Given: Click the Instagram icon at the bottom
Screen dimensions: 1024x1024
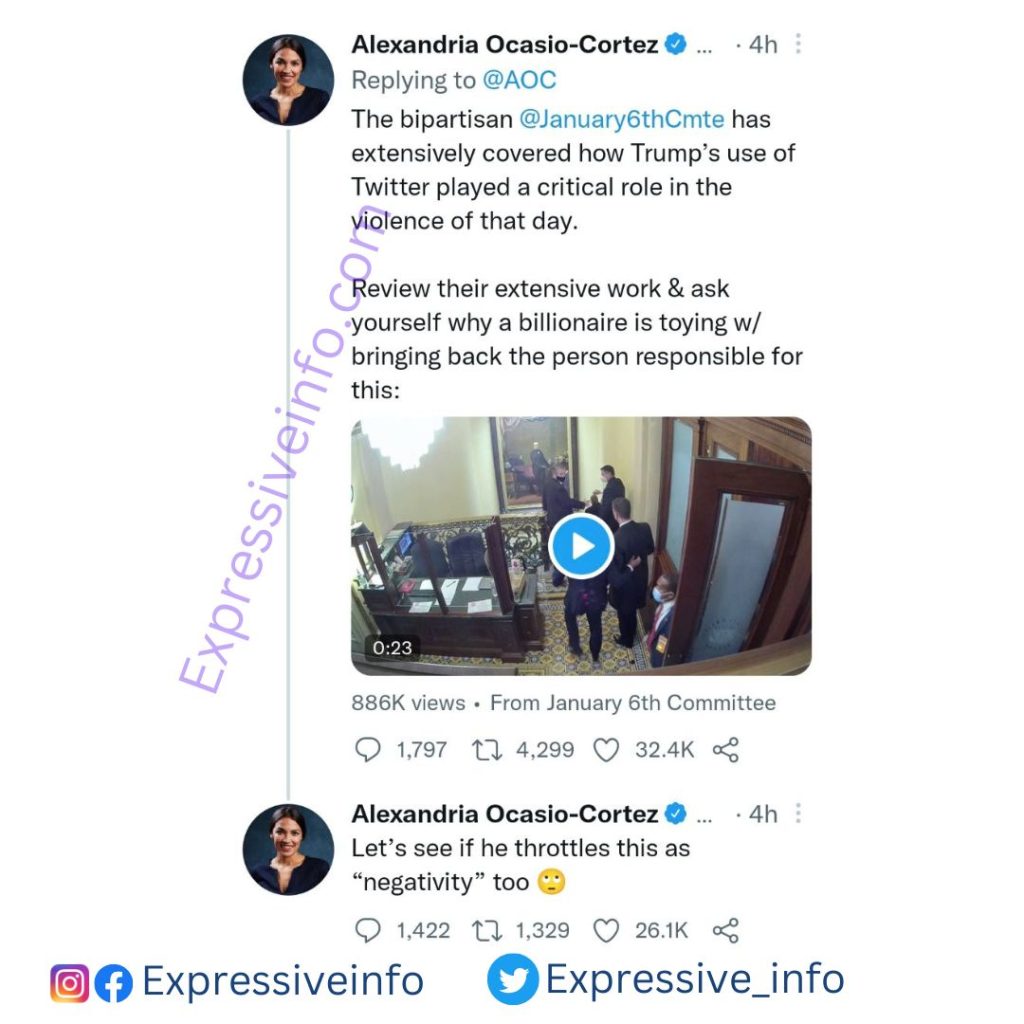Looking at the screenshot, I should click(69, 983).
